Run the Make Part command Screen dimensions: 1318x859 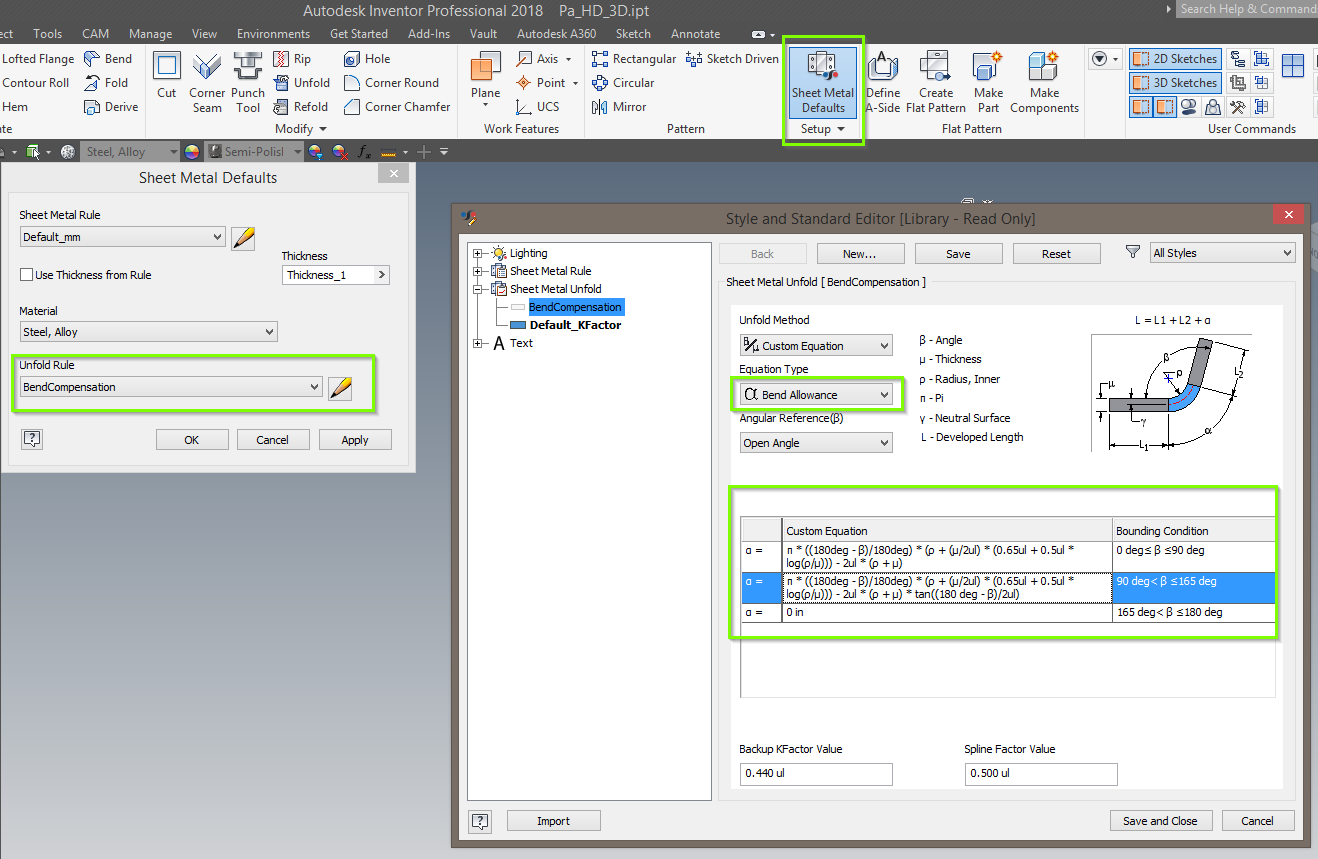click(x=988, y=82)
